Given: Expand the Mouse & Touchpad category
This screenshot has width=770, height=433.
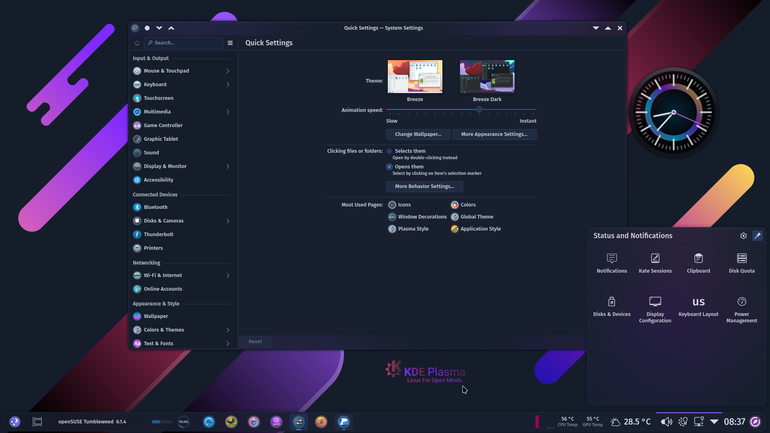Looking at the screenshot, I should point(181,71).
